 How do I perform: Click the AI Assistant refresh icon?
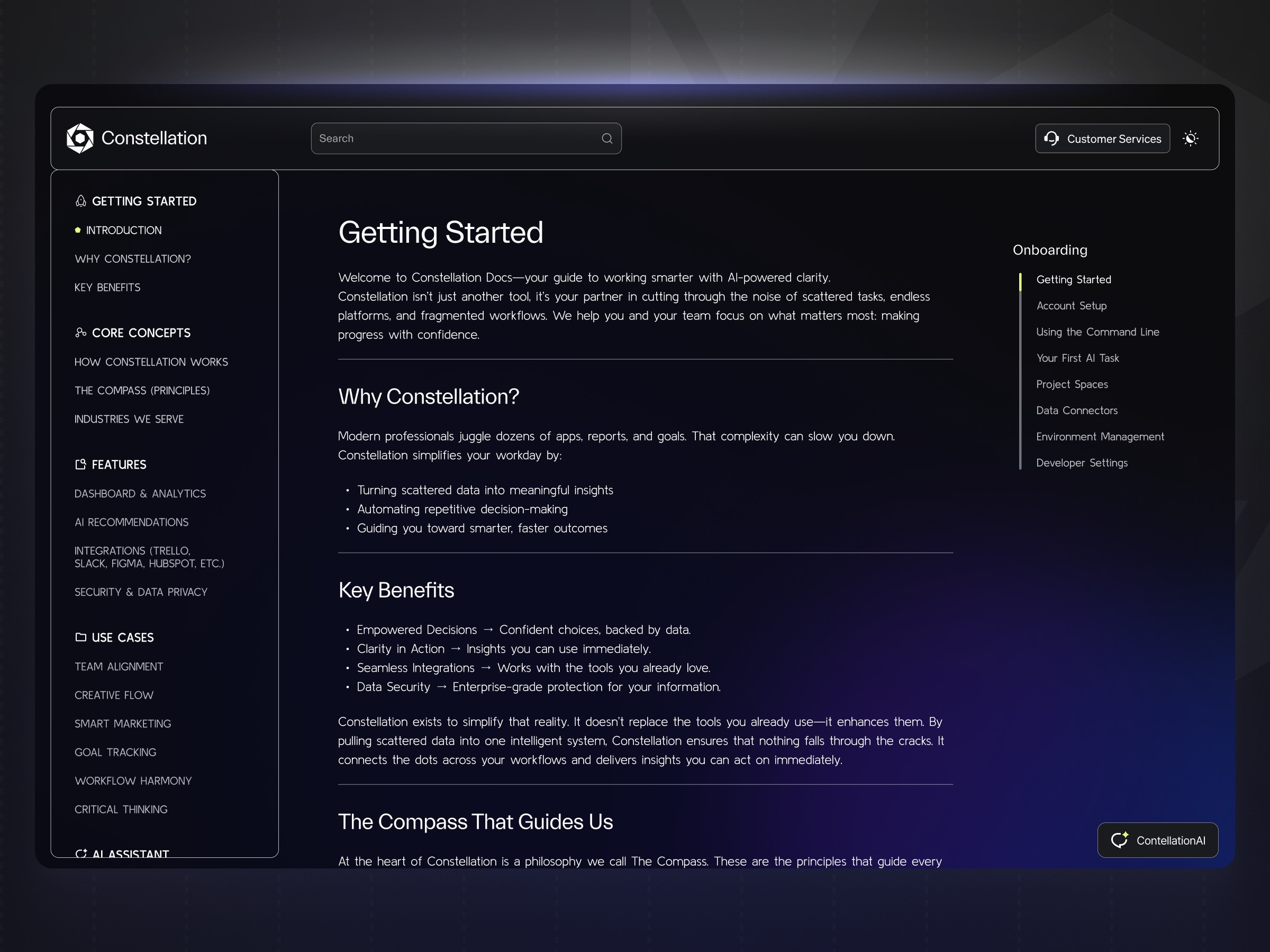tap(82, 853)
